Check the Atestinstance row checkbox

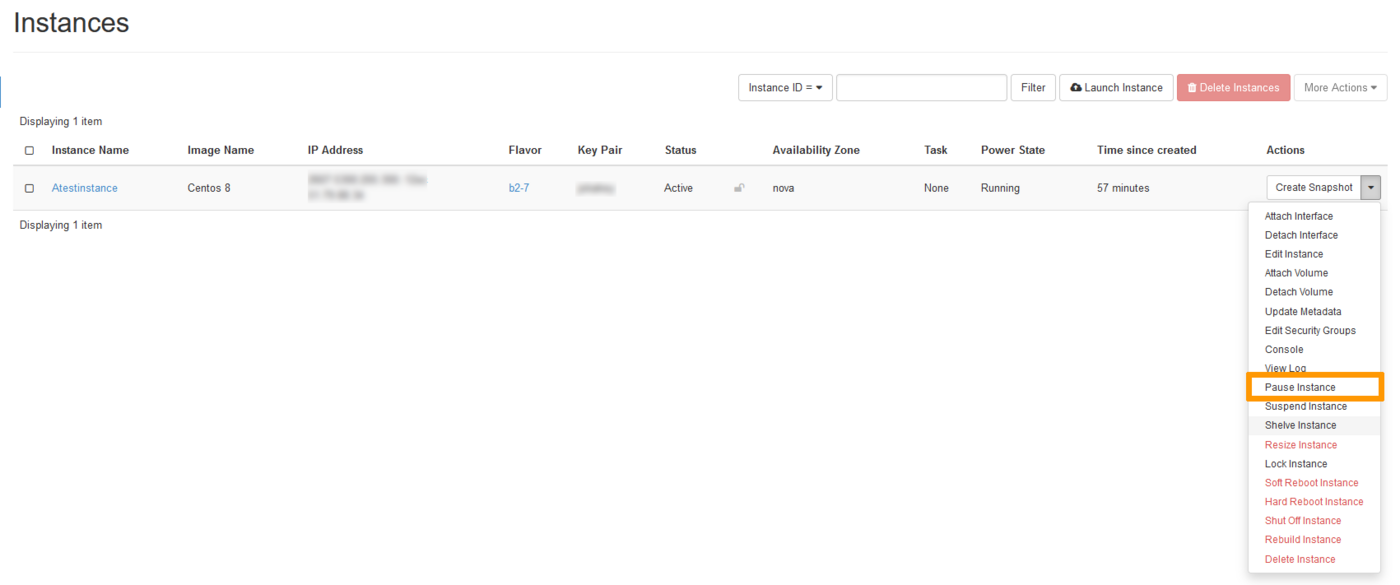click(x=29, y=188)
